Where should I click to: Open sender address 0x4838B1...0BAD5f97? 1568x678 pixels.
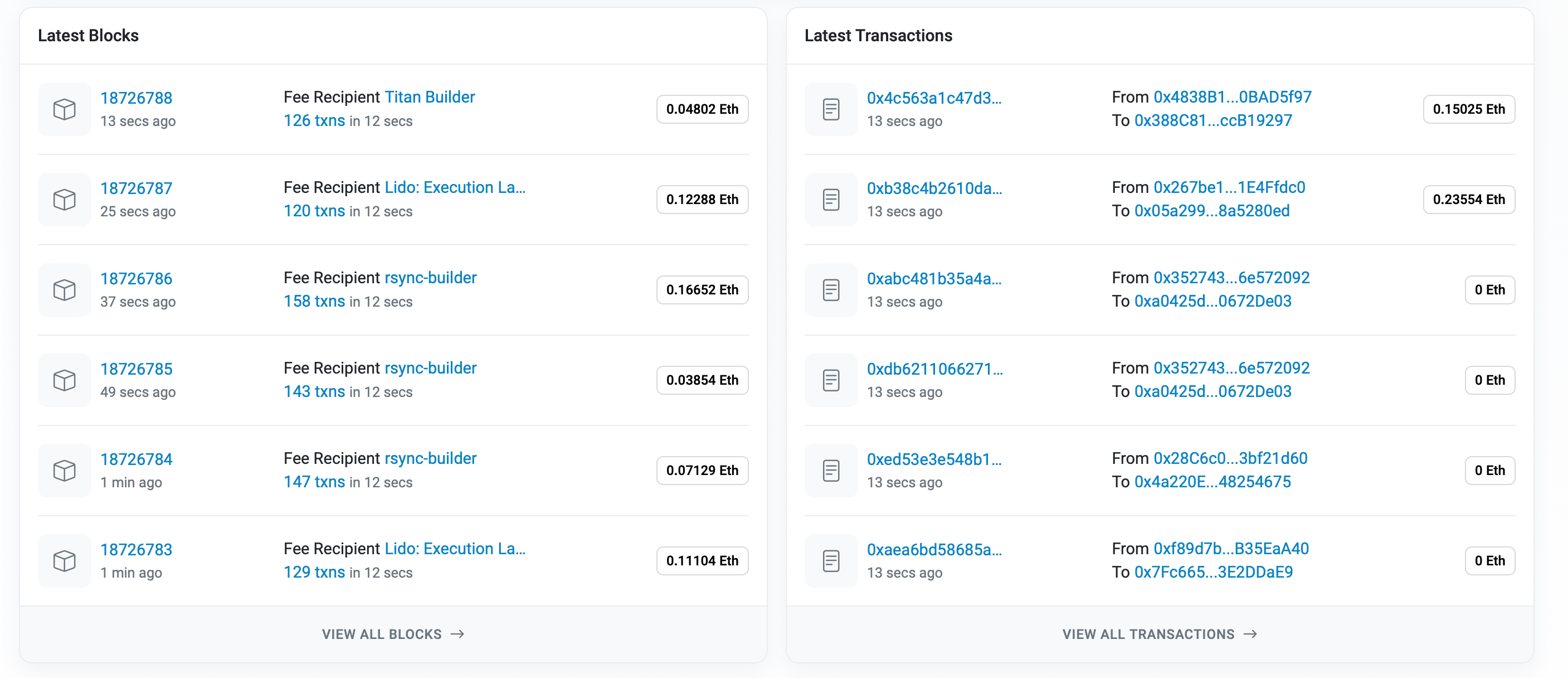point(1233,97)
